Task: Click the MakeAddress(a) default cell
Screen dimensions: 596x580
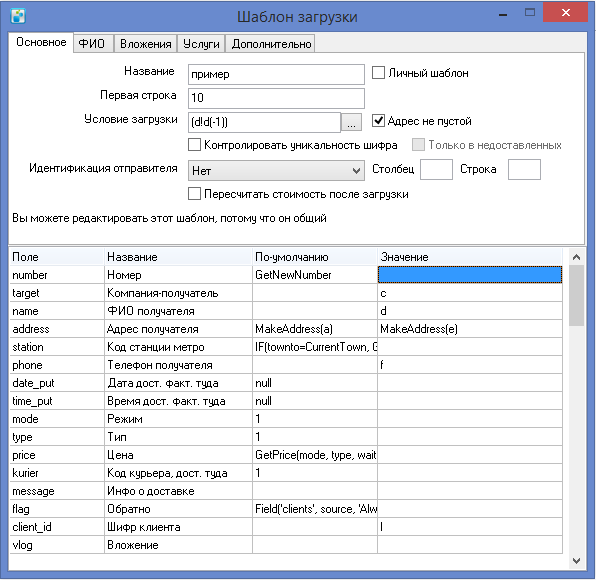Action: (315, 329)
